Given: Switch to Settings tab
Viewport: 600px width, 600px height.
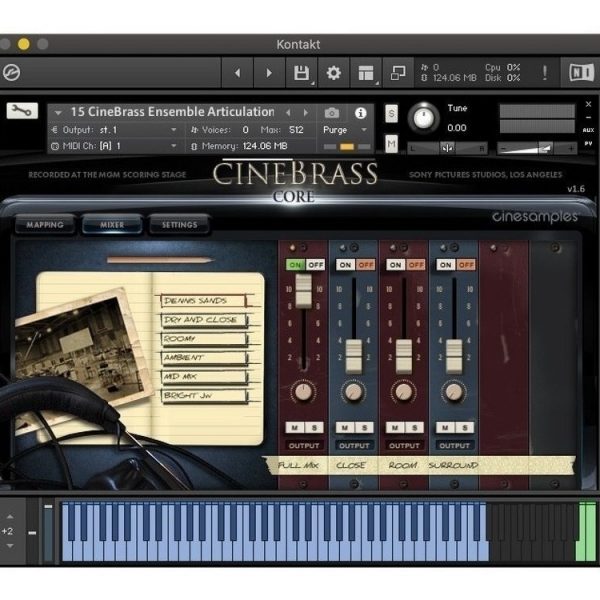Looking at the screenshot, I should (x=179, y=225).
